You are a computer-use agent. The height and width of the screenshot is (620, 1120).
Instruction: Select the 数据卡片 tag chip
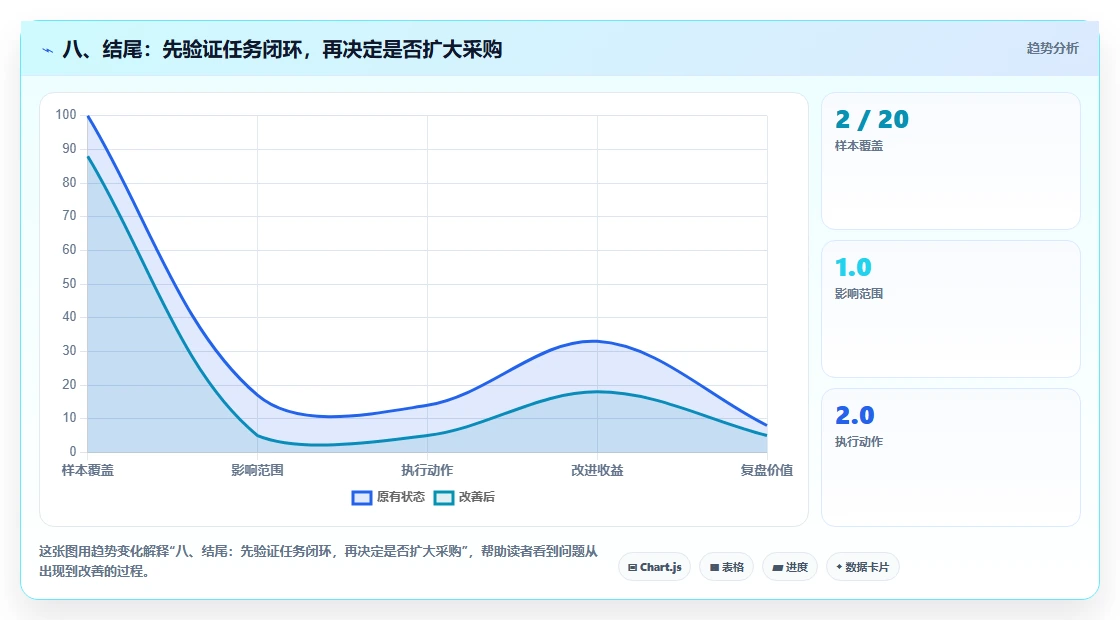(x=863, y=567)
